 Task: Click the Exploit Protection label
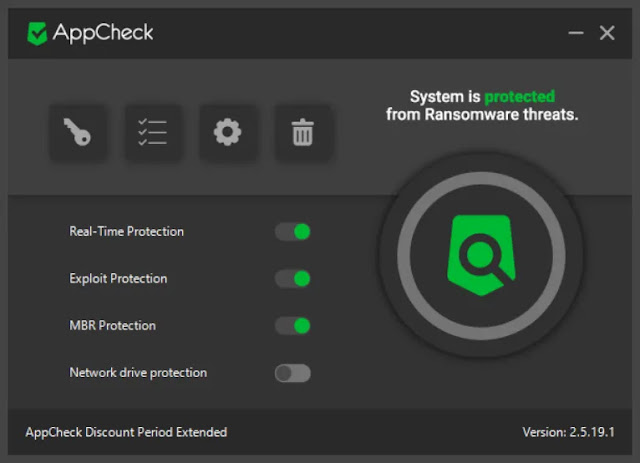[118, 278]
